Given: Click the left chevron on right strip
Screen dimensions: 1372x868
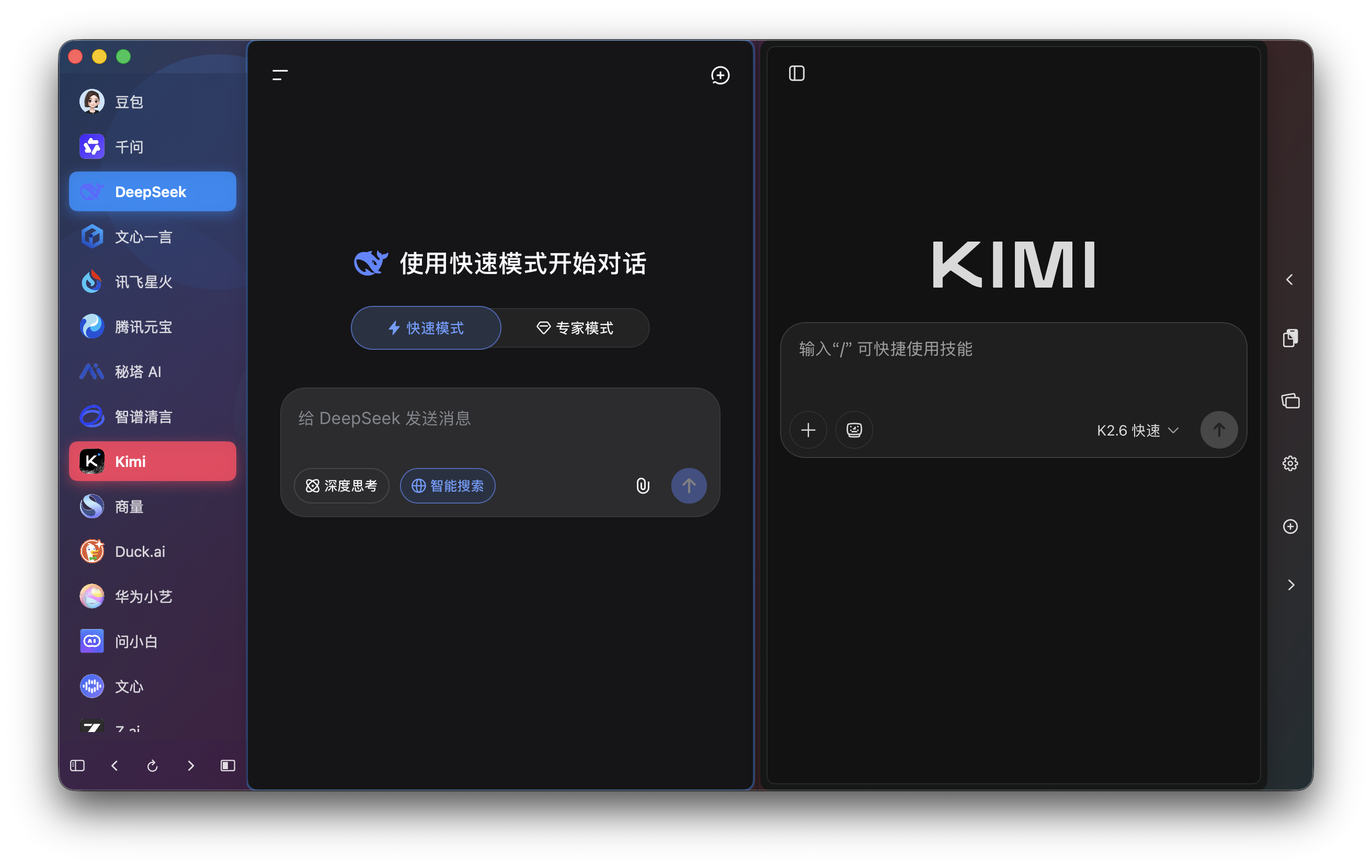Looking at the screenshot, I should point(1289,279).
